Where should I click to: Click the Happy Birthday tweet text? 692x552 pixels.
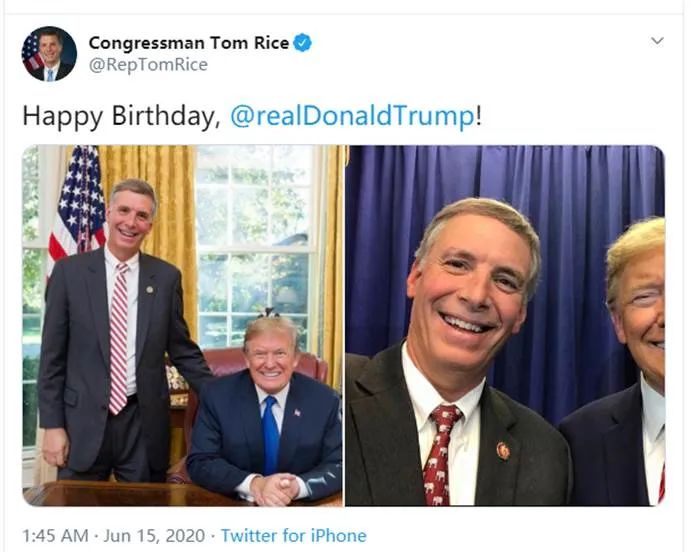click(120, 116)
